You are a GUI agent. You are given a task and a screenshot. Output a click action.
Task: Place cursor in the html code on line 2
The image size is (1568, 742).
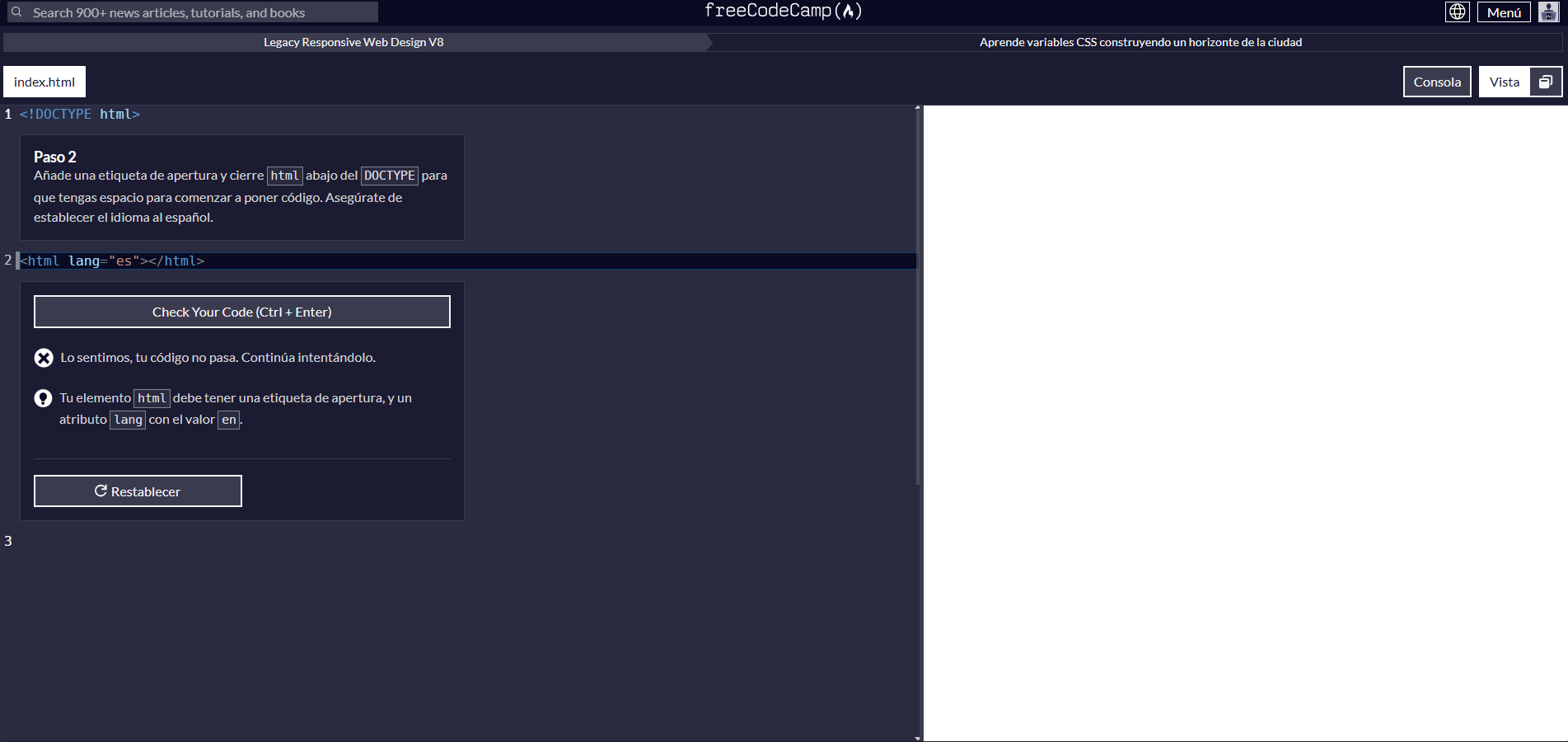click(x=111, y=261)
